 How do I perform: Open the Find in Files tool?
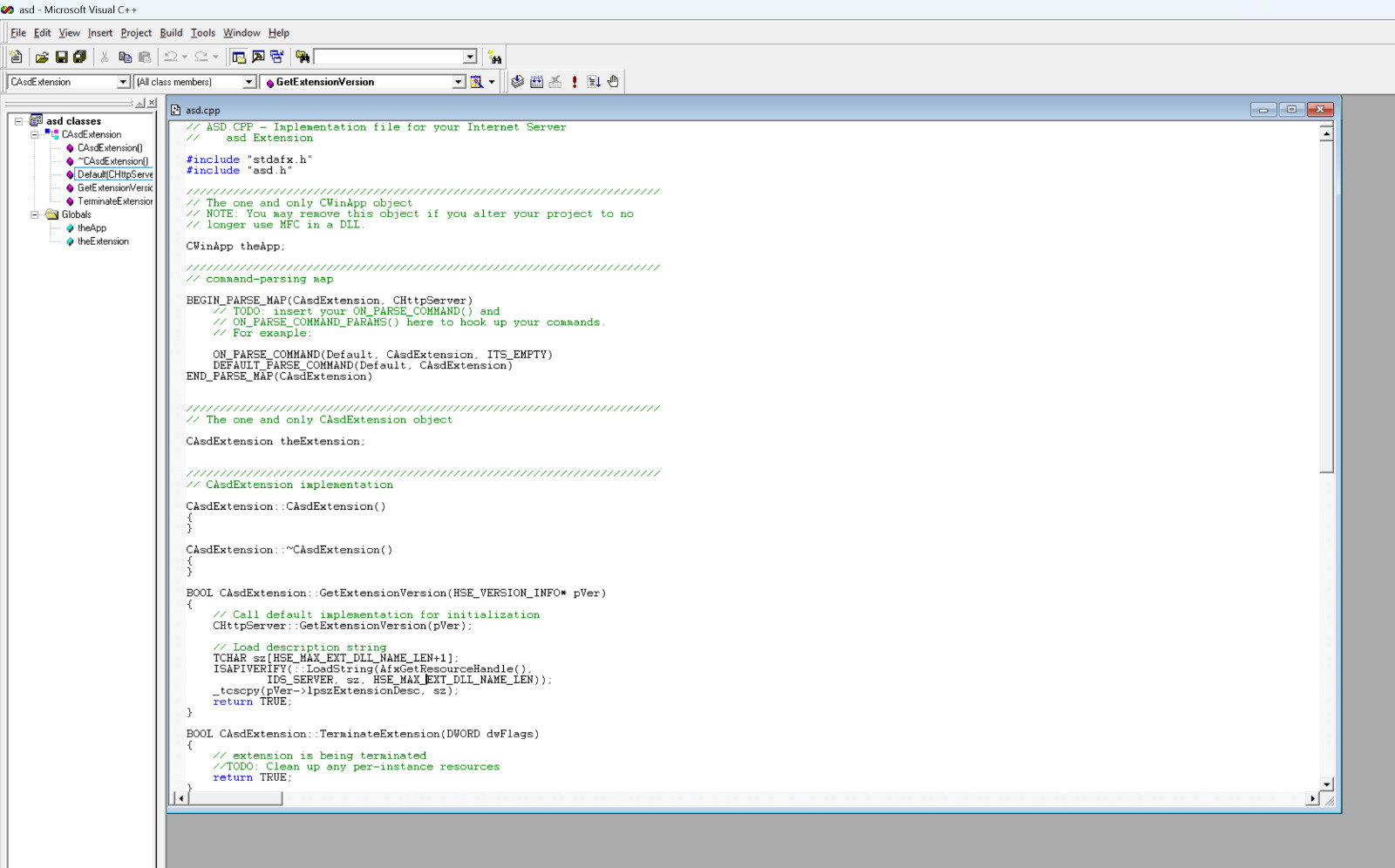tap(303, 56)
